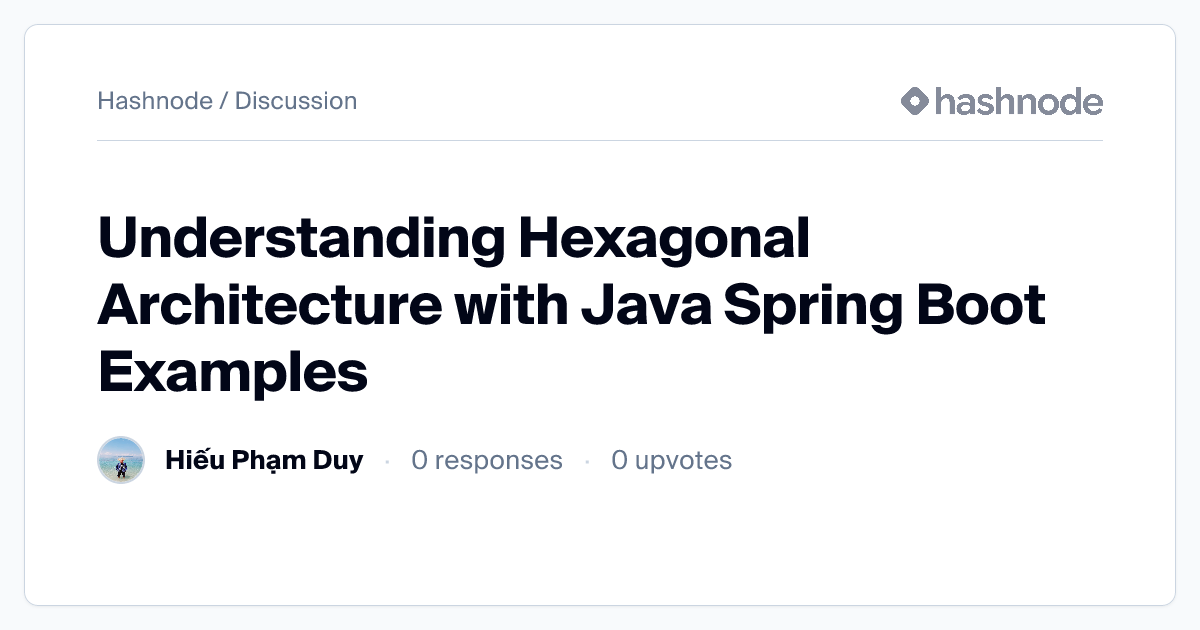This screenshot has width=1200, height=630.
Task: Open the Hexagonal Architecture article title
Action: 570,305
